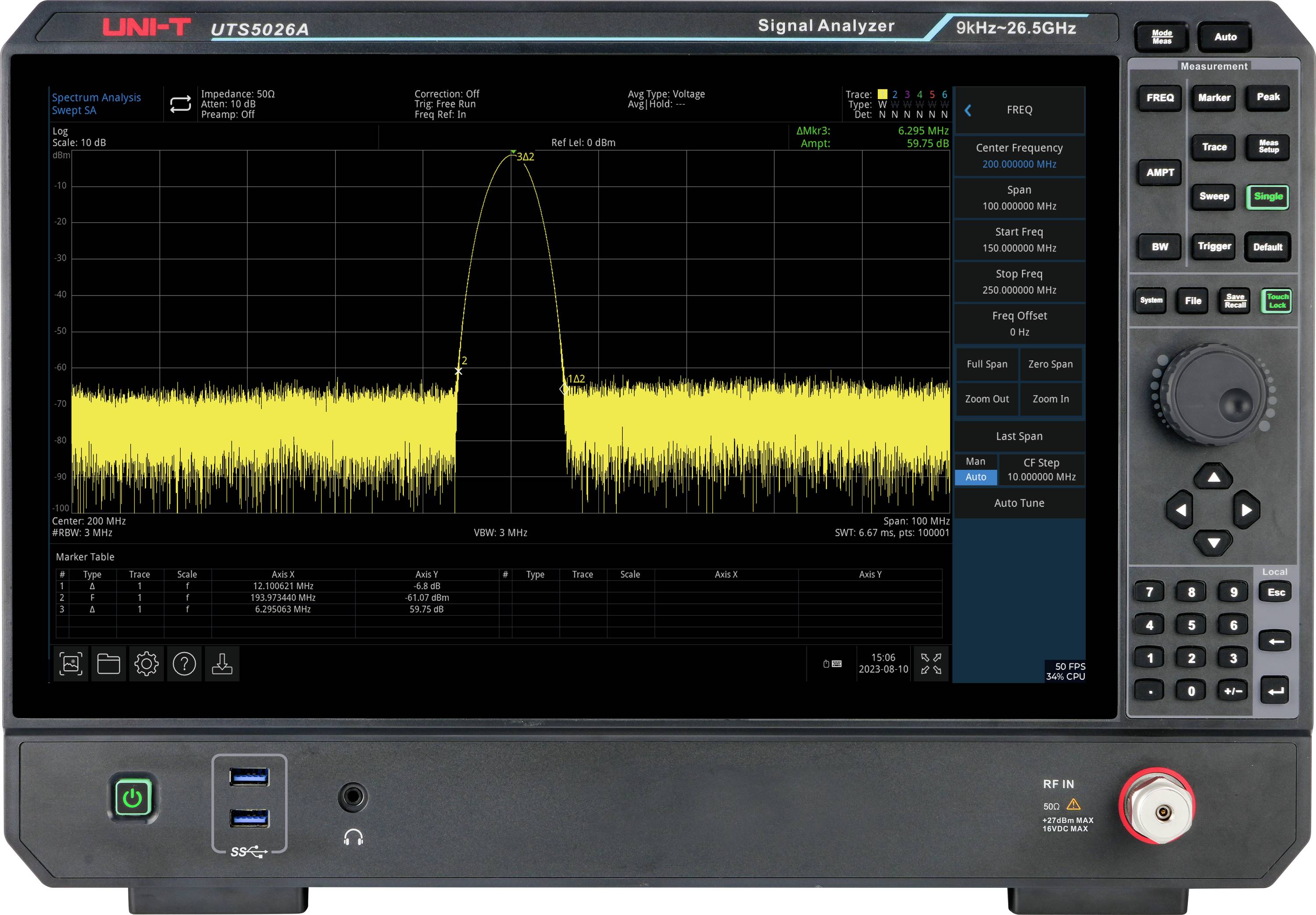Set CF Step mode to Man
The image size is (1316, 915).
pyautogui.click(x=976, y=461)
